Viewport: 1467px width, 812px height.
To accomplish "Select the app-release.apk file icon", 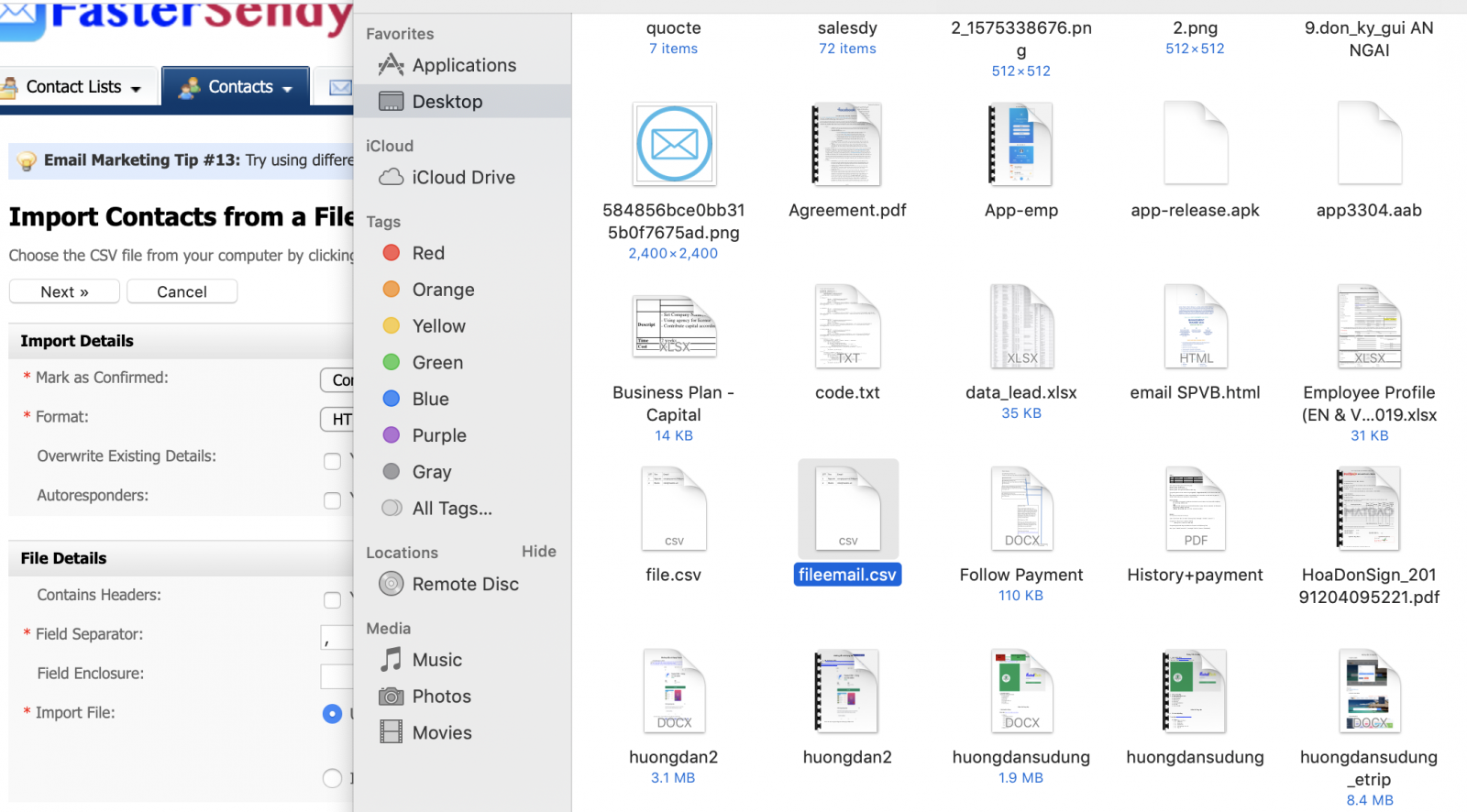I will pos(1195,145).
